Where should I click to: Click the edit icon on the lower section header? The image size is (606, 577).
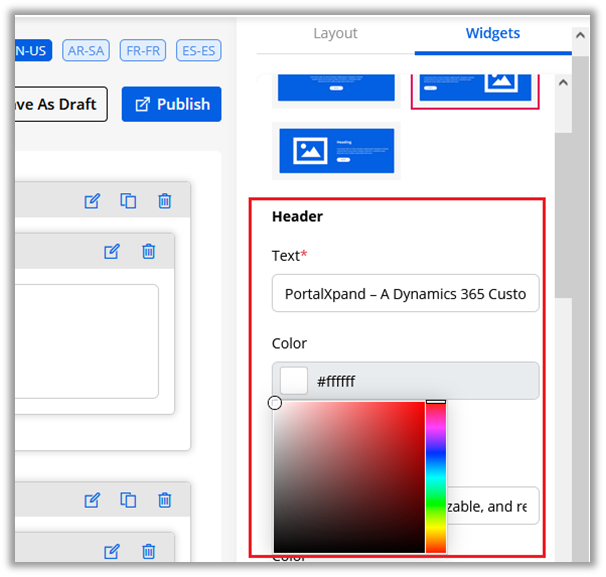pyautogui.click(x=92, y=500)
